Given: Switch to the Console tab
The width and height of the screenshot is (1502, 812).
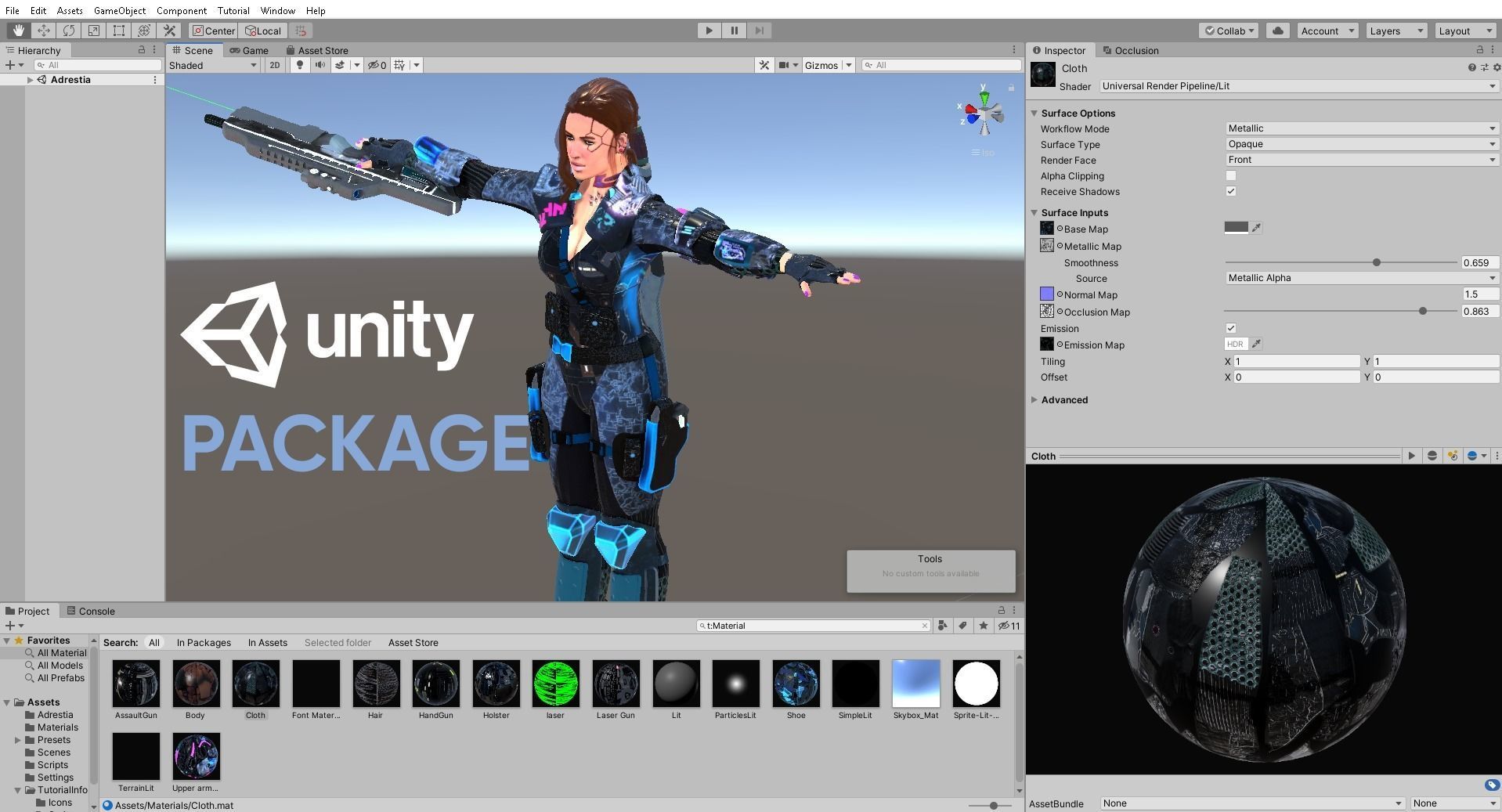Looking at the screenshot, I should [x=91, y=611].
